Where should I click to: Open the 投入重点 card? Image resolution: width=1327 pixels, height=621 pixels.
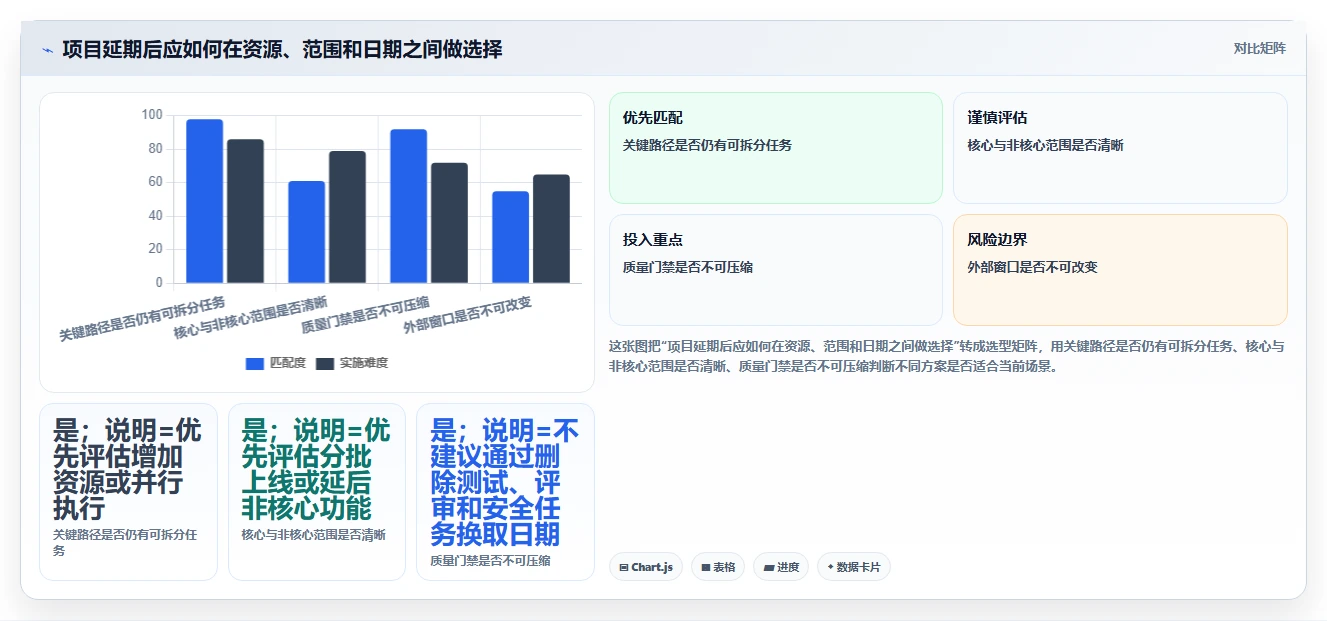(775, 270)
